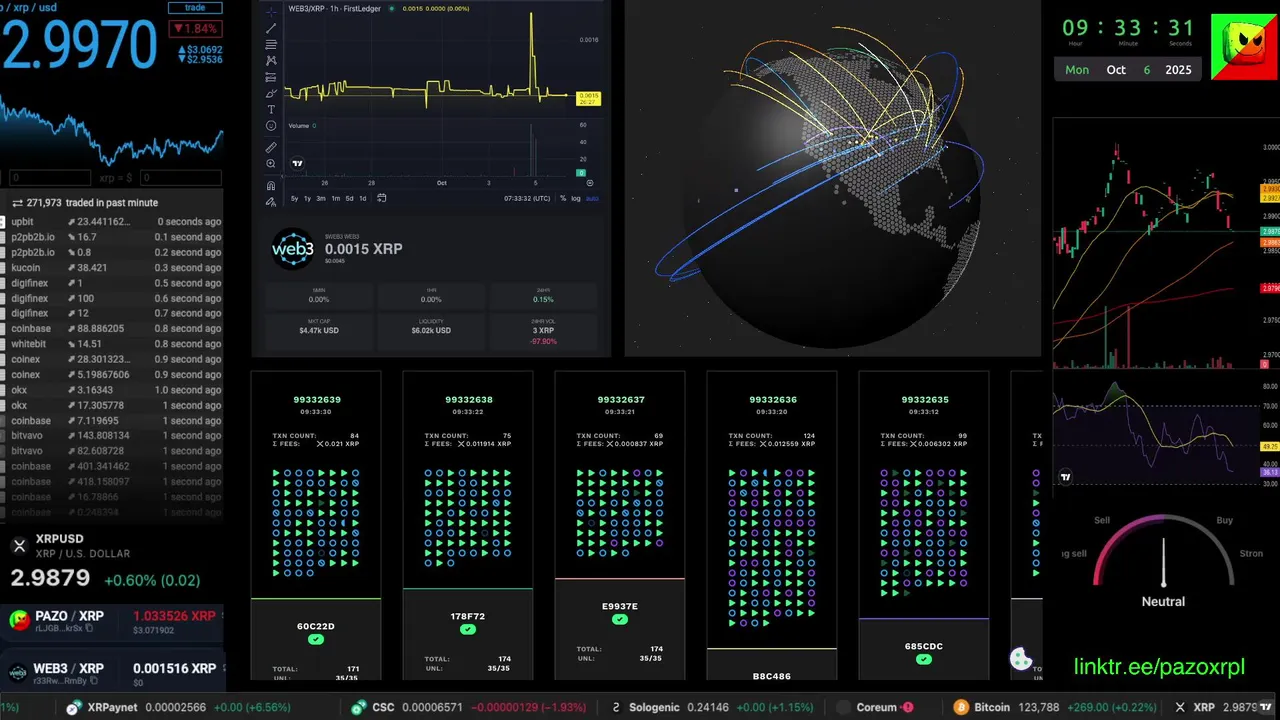1280x720 pixels.
Task: Select the ruler measure tool
Action: pyautogui.click(x=271, y=147)
